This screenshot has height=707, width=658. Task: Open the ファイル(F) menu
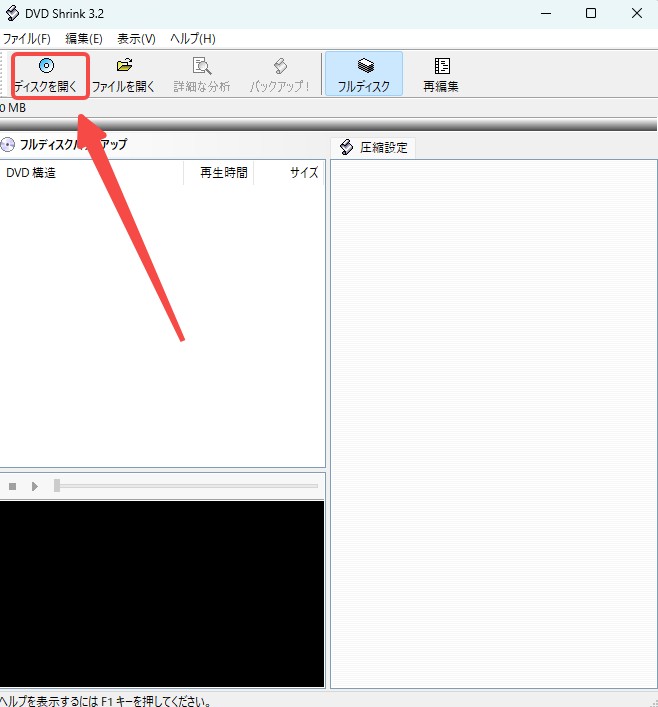pyautogui.click(x=27, y=39)
